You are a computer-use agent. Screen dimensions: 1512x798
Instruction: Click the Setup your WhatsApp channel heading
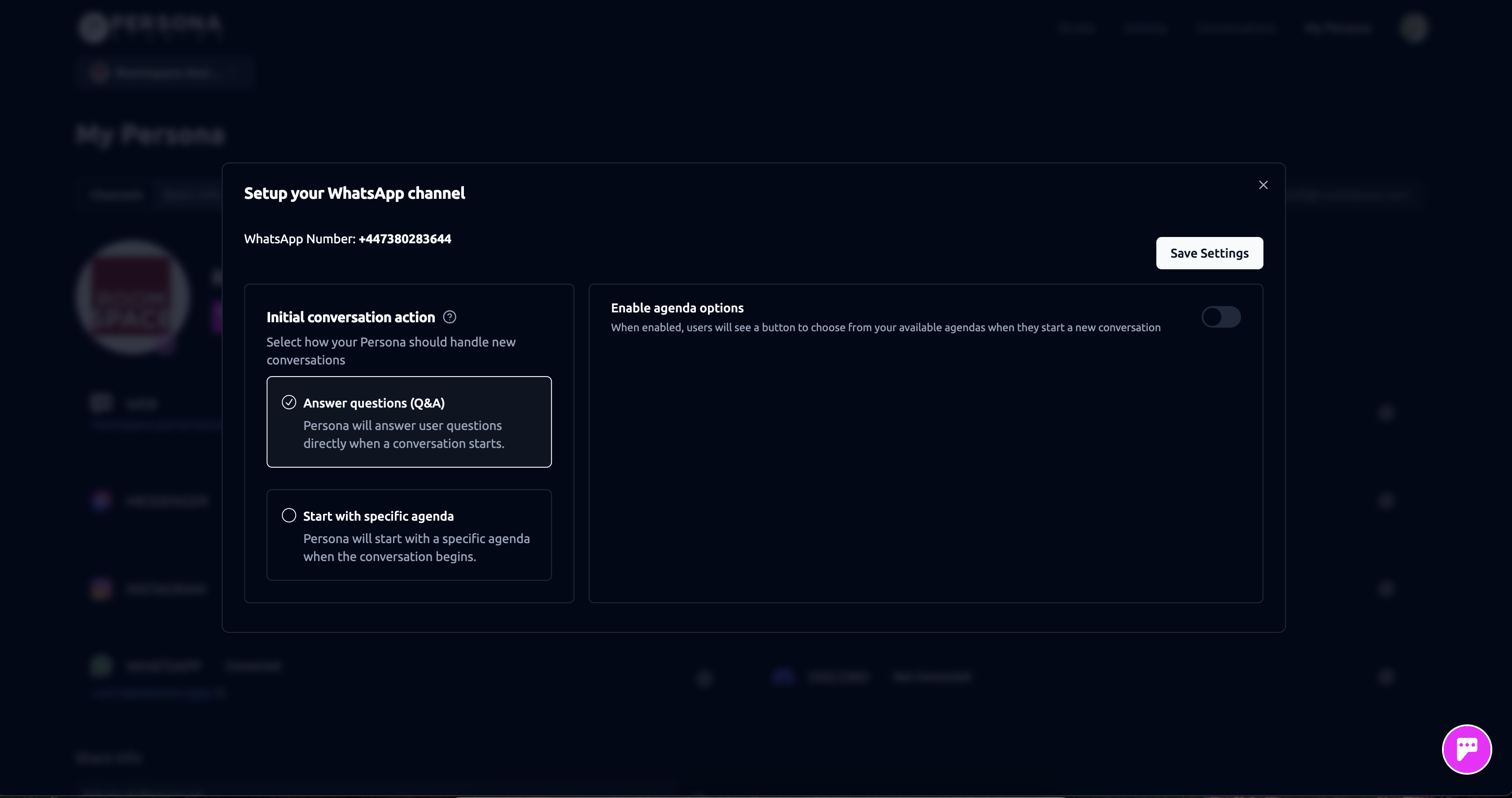[x=354, y=193]
